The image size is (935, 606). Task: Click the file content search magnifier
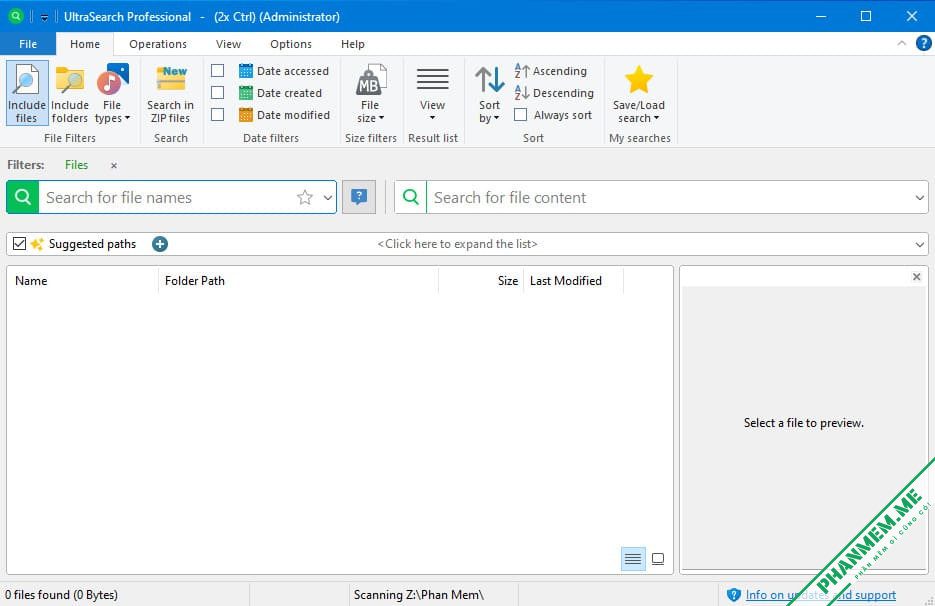pos(411,197)
